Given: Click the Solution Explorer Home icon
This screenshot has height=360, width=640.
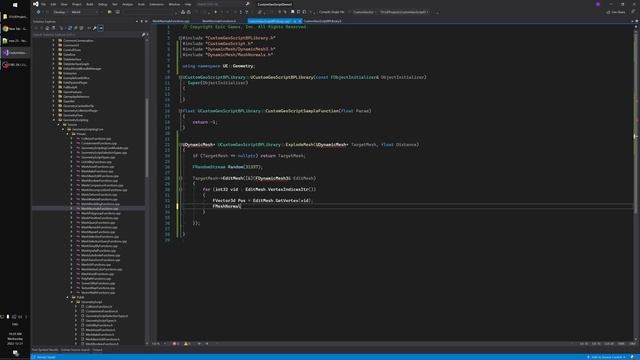Looking at the screenshot, I should [47, 28].
